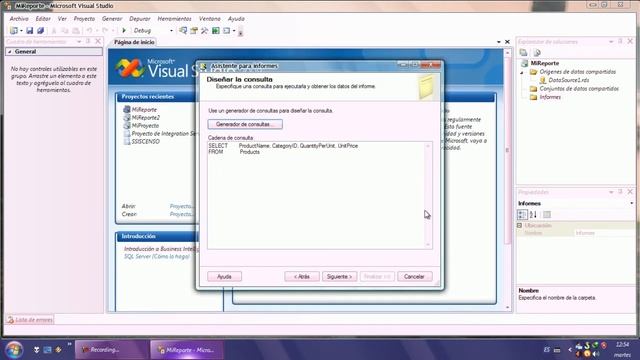This screenshot has width=640, height=360.
Task: Click the Atrás button in the wizard
Action: 302,277
